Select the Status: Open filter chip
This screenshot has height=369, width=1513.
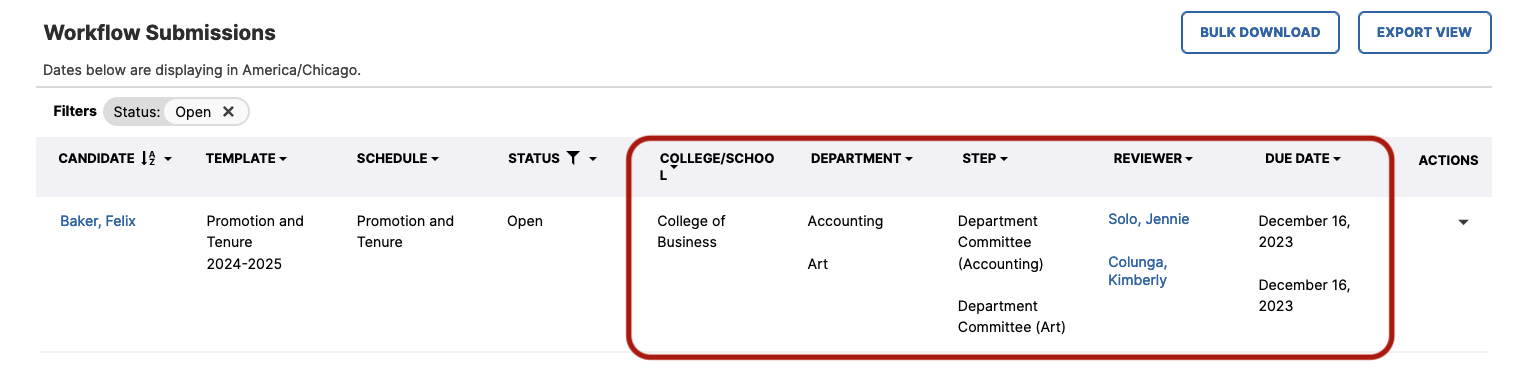click(x=176, y=112)
